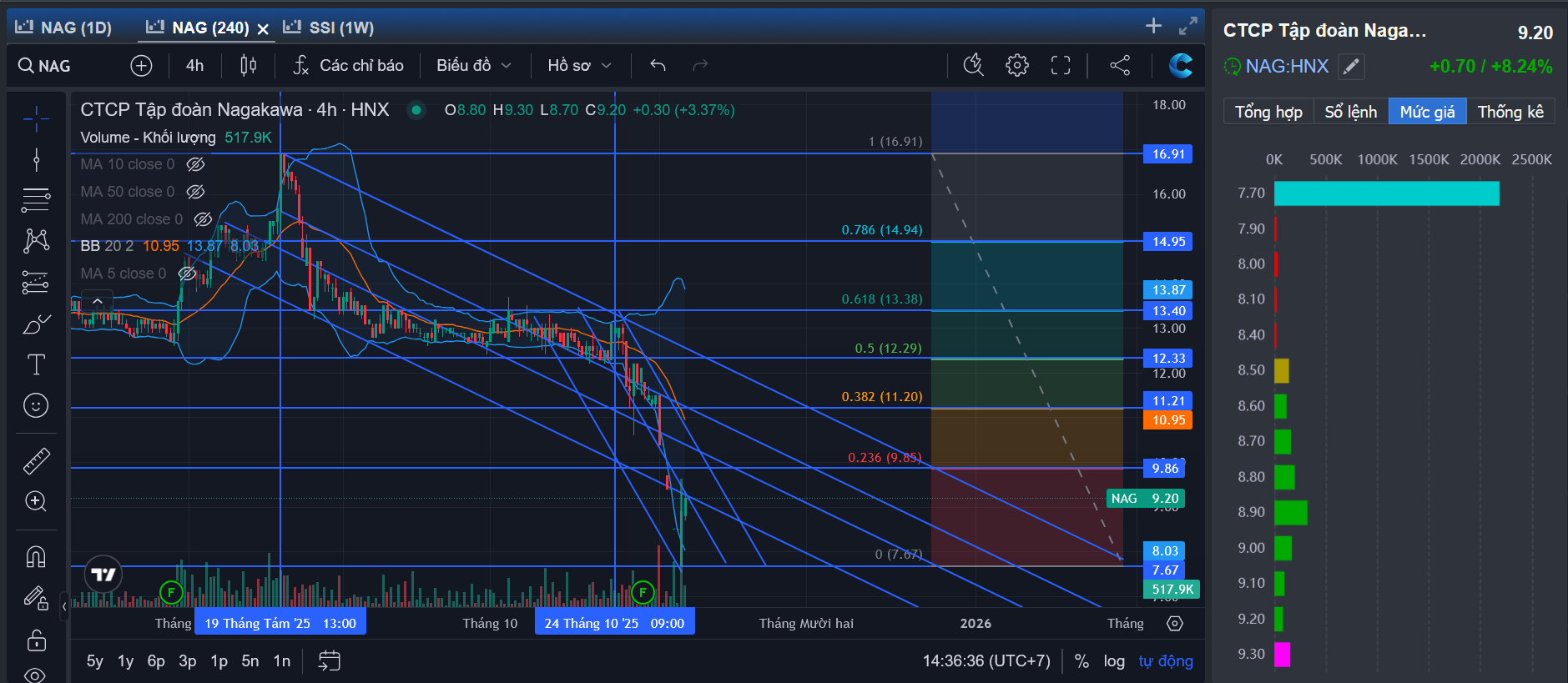Redo the last chart action

tap(700, 65)
